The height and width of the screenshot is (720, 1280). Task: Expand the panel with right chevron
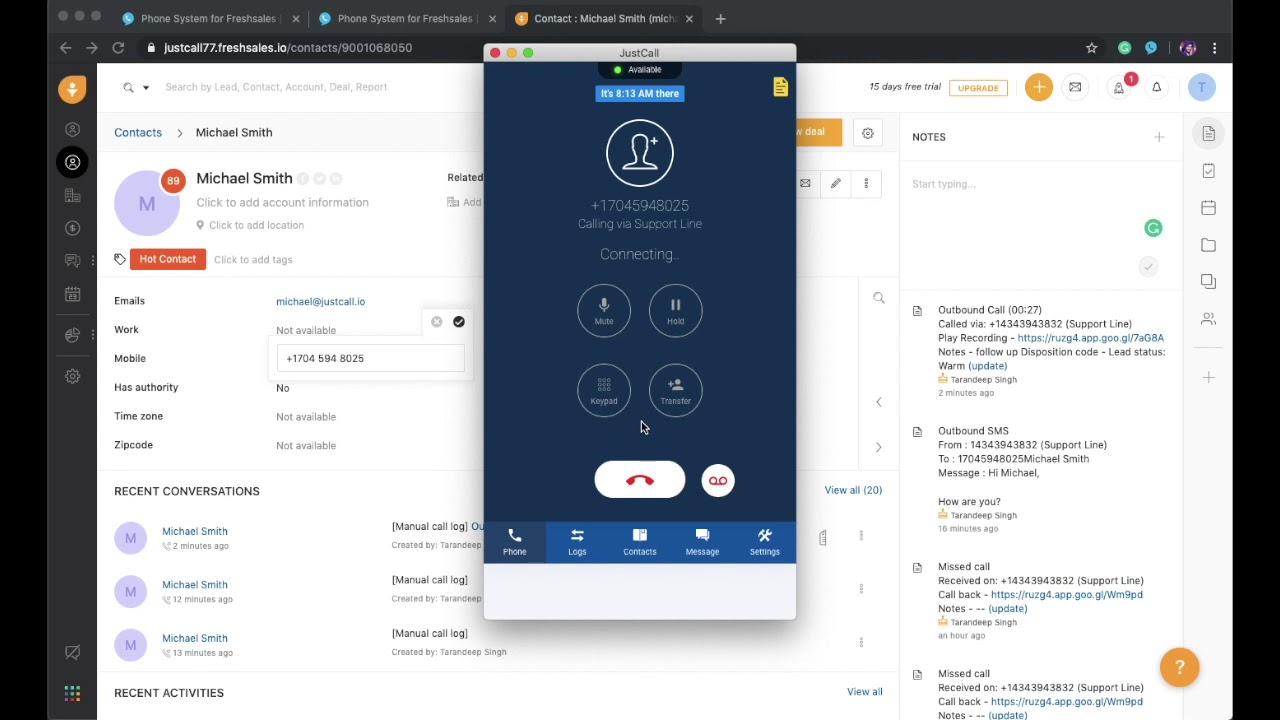click(879, 447)
